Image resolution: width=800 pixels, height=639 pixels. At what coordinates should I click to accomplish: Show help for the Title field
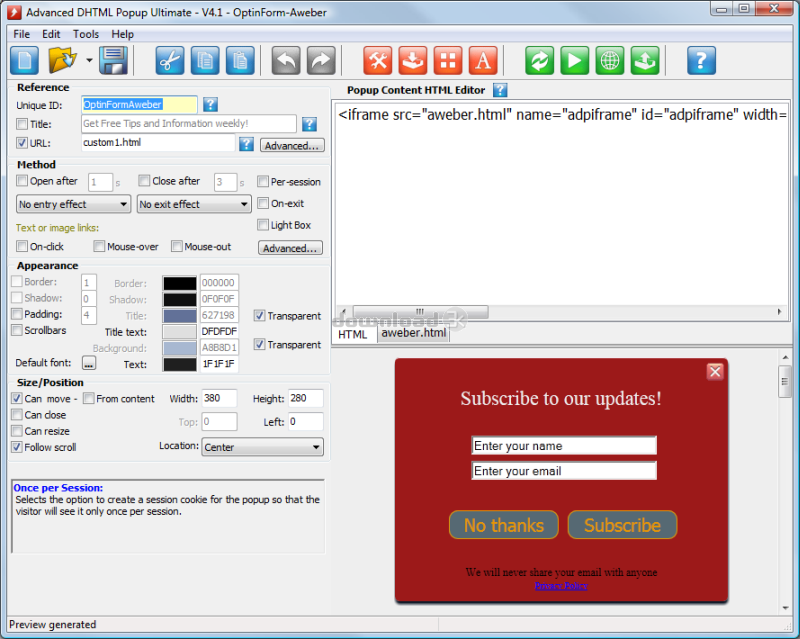(x=309, y=124)
